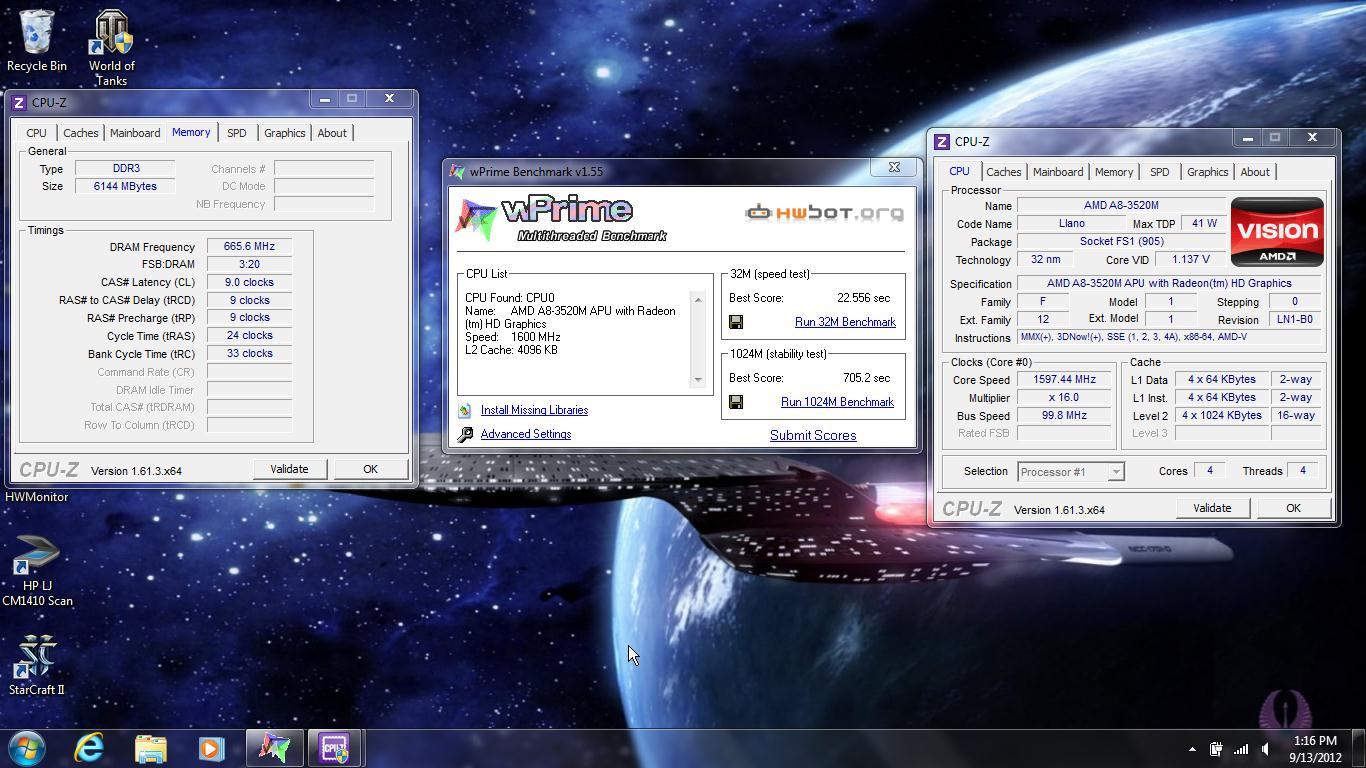Viewport: 1366px width, 768px height.
Task: Click 1024M best score 705.2 sec
Action: 866,378
